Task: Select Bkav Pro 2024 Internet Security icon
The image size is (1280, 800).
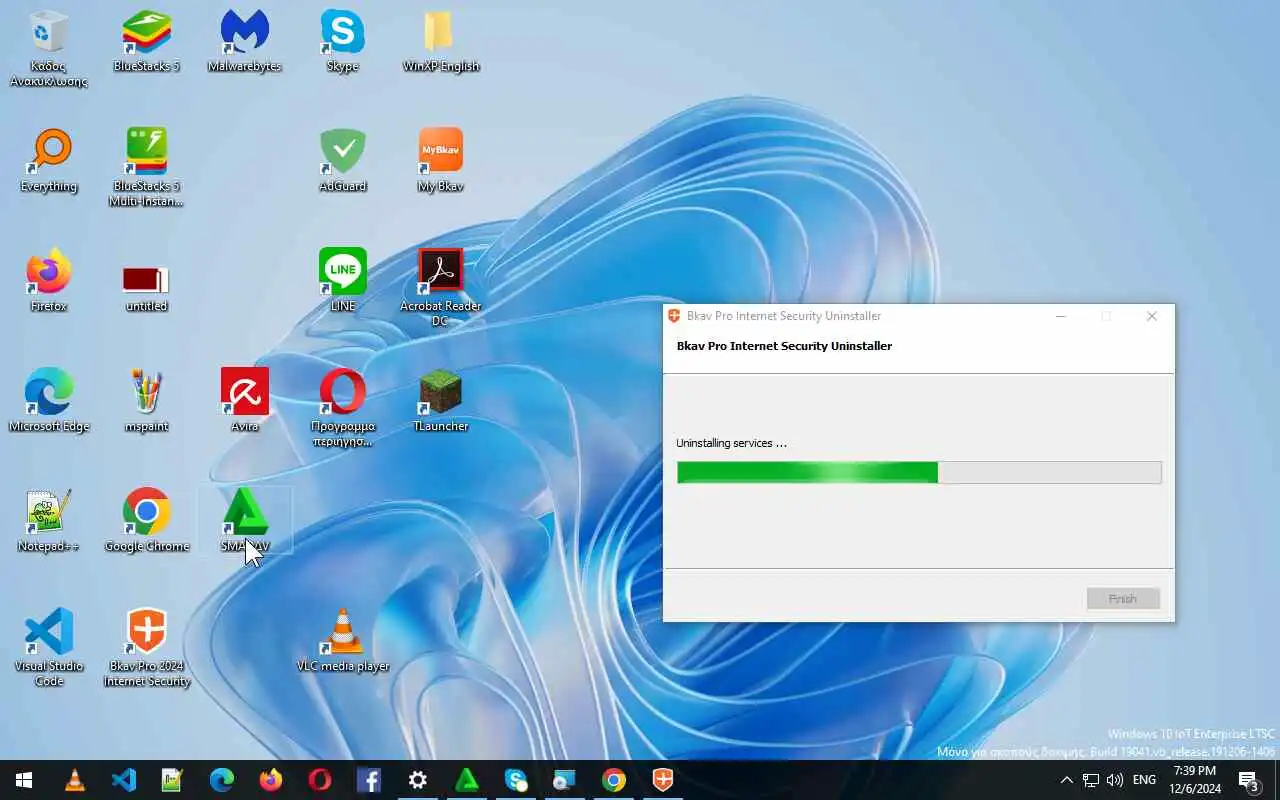Action: pyautogui.click(x=147, y=647)
